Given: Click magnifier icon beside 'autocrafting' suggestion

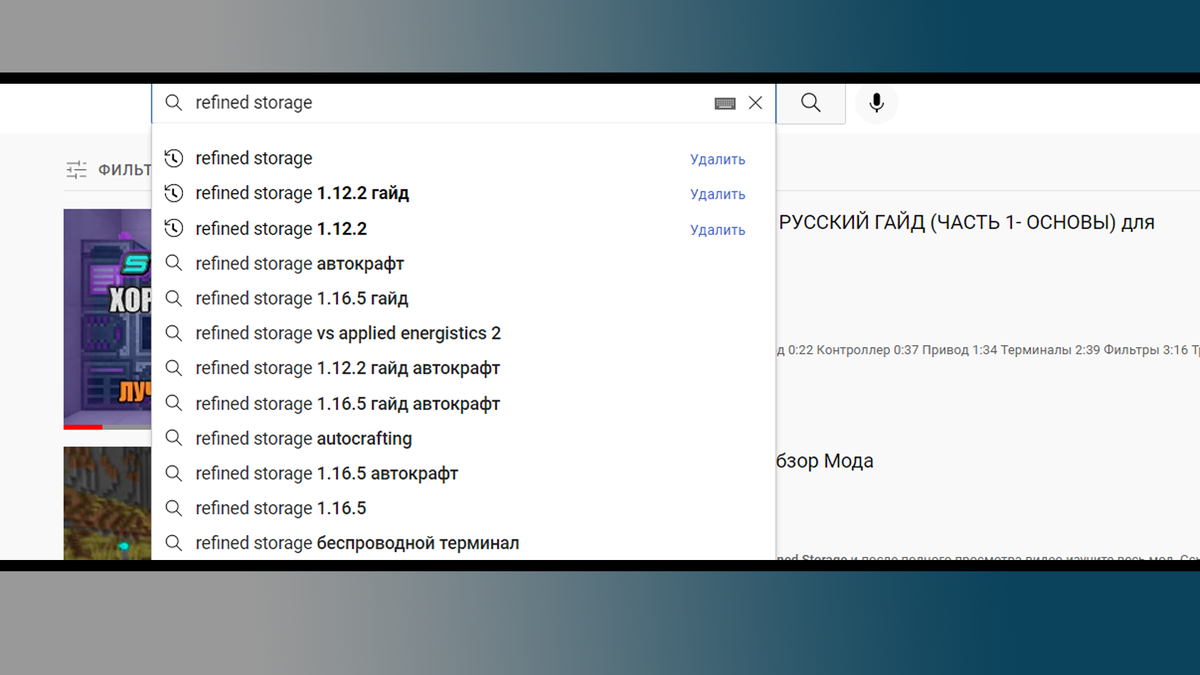Looking at the screenshot, I should pyautogui.click(x=174, y=438).
